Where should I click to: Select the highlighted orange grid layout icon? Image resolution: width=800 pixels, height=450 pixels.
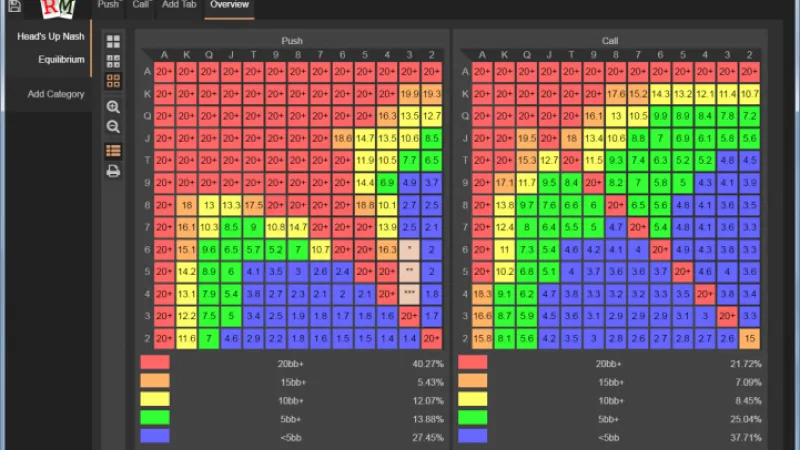[113, 81]
